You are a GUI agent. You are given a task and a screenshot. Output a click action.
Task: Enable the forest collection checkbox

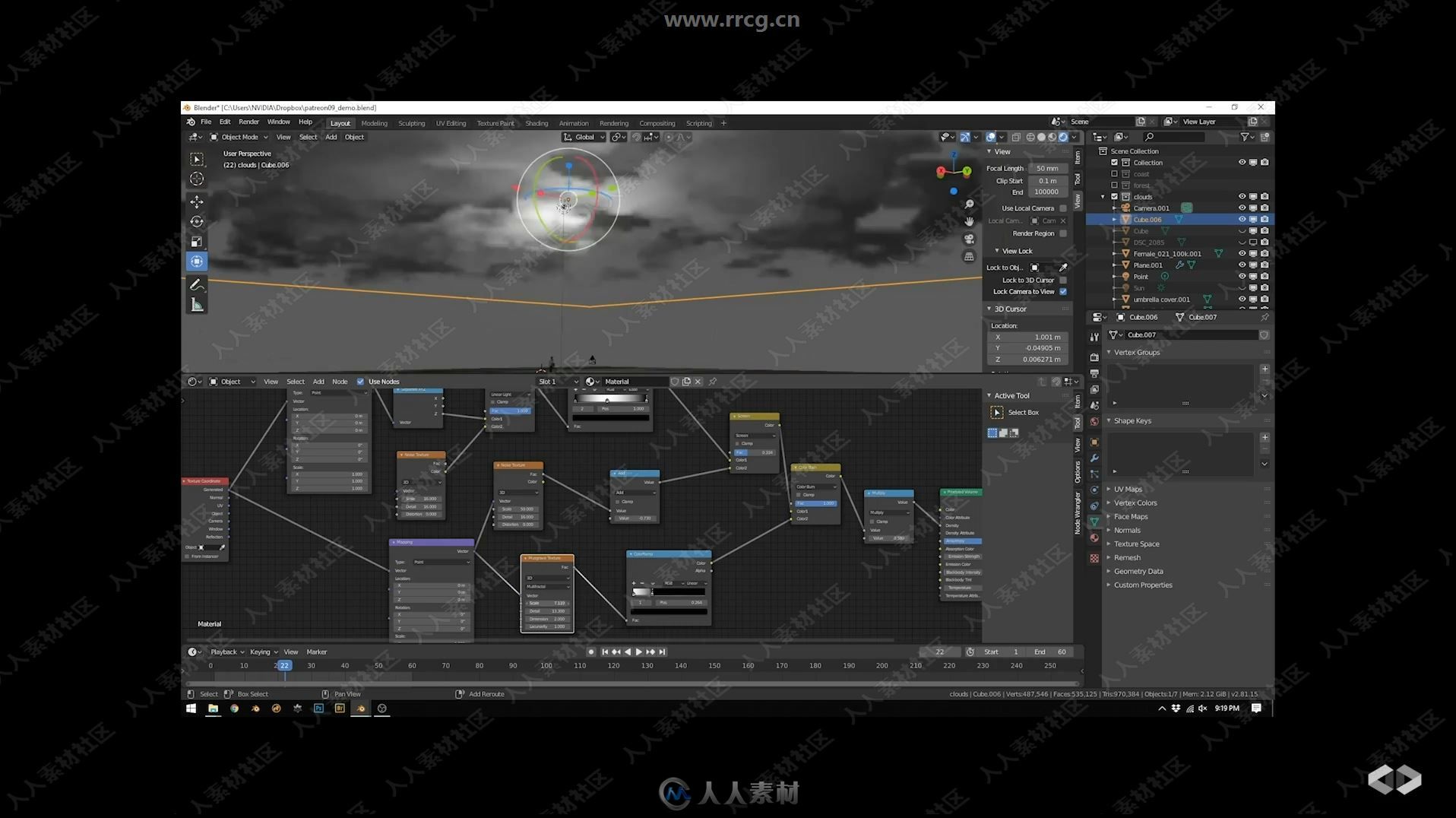[x=1115, y=185]
